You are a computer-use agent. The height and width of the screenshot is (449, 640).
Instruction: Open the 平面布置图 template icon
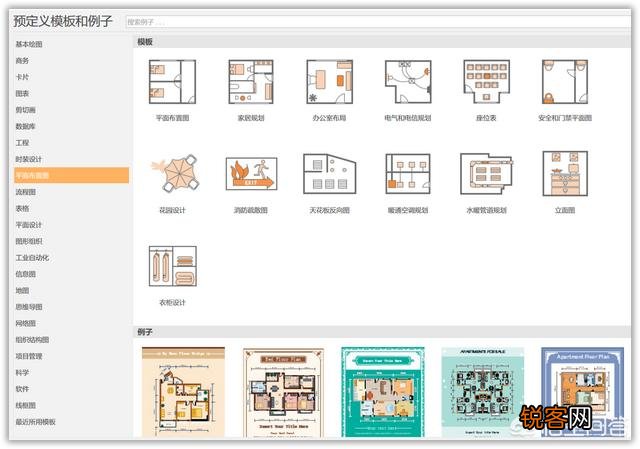pyautogui.click(x=172, y=83)
